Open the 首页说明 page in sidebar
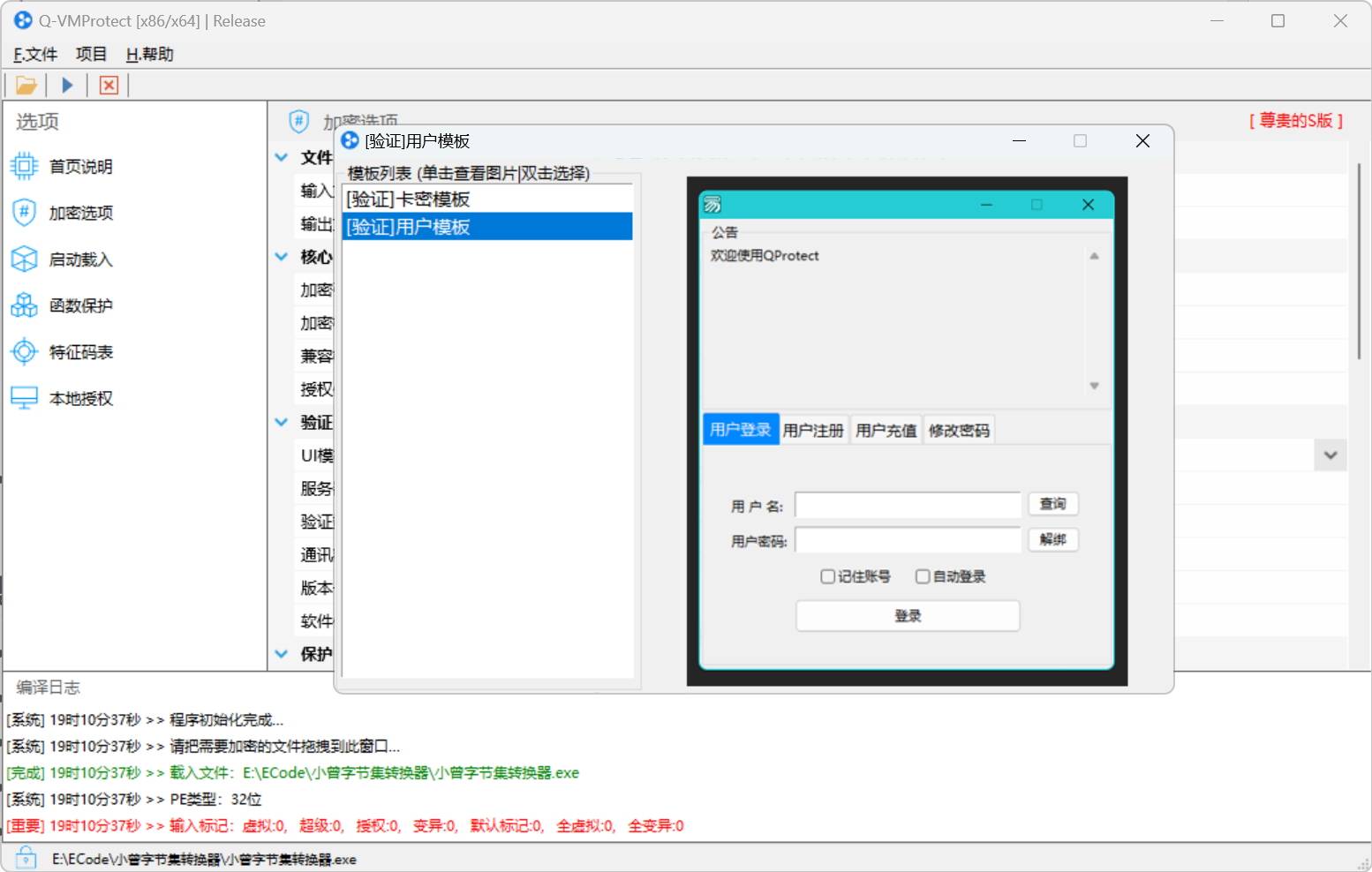Viewport: 1372px width, 872px height. click(x=79, y=166)
